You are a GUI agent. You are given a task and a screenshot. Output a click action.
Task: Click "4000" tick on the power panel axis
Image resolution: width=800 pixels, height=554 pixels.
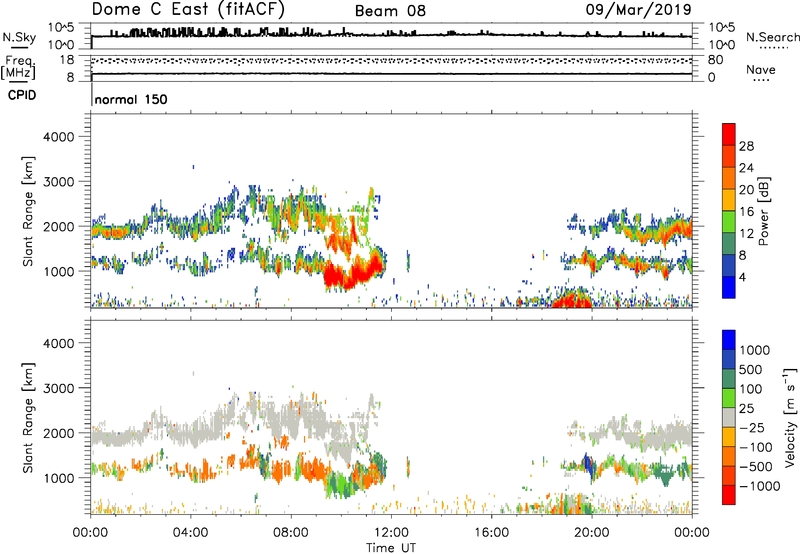(x=59, y=137)
